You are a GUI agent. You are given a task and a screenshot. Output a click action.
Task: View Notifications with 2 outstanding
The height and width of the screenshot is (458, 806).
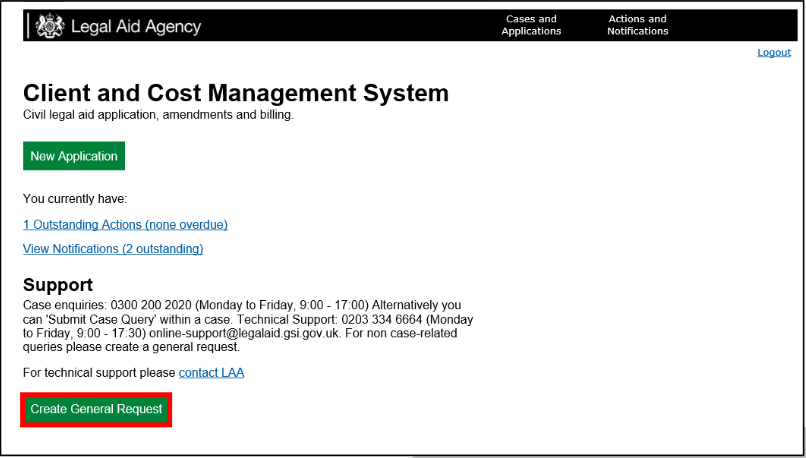[113, 249]
